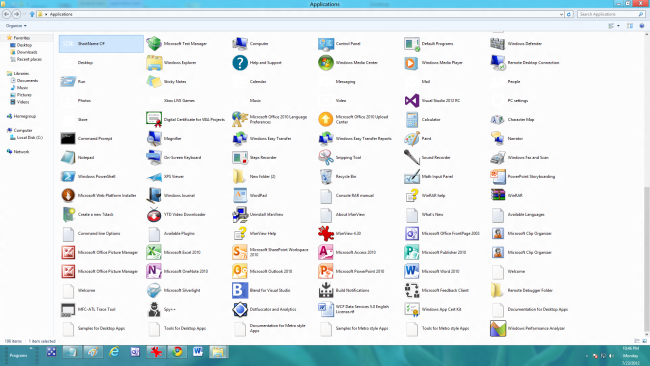Click the Microsoft Excel 2010 icon
Viewport: 650px width, 366px height.
(x=154, y=252)
